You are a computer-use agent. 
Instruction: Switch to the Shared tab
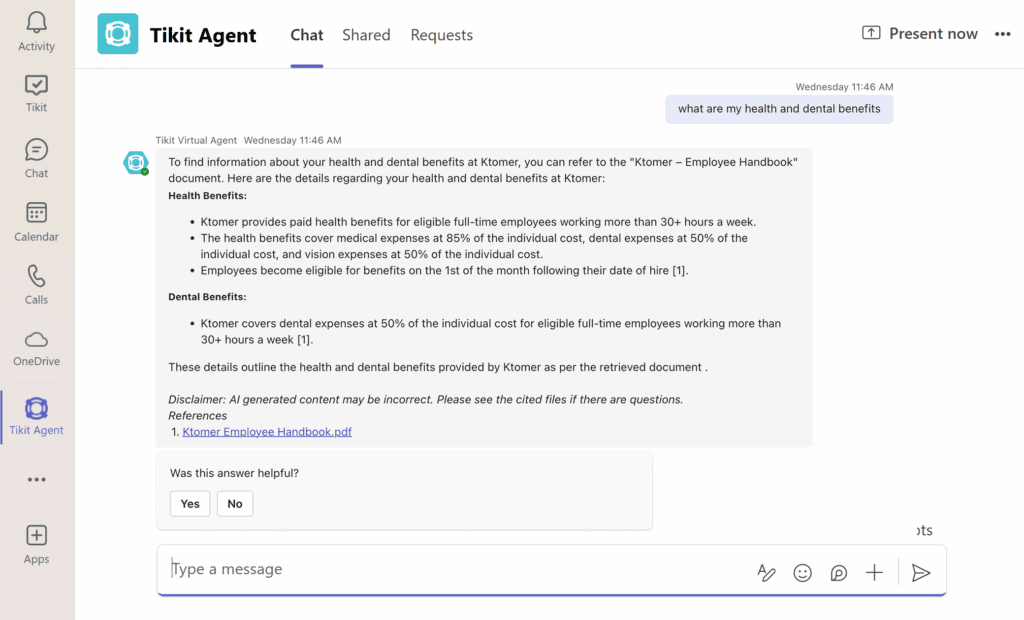[x=366, y=35]
